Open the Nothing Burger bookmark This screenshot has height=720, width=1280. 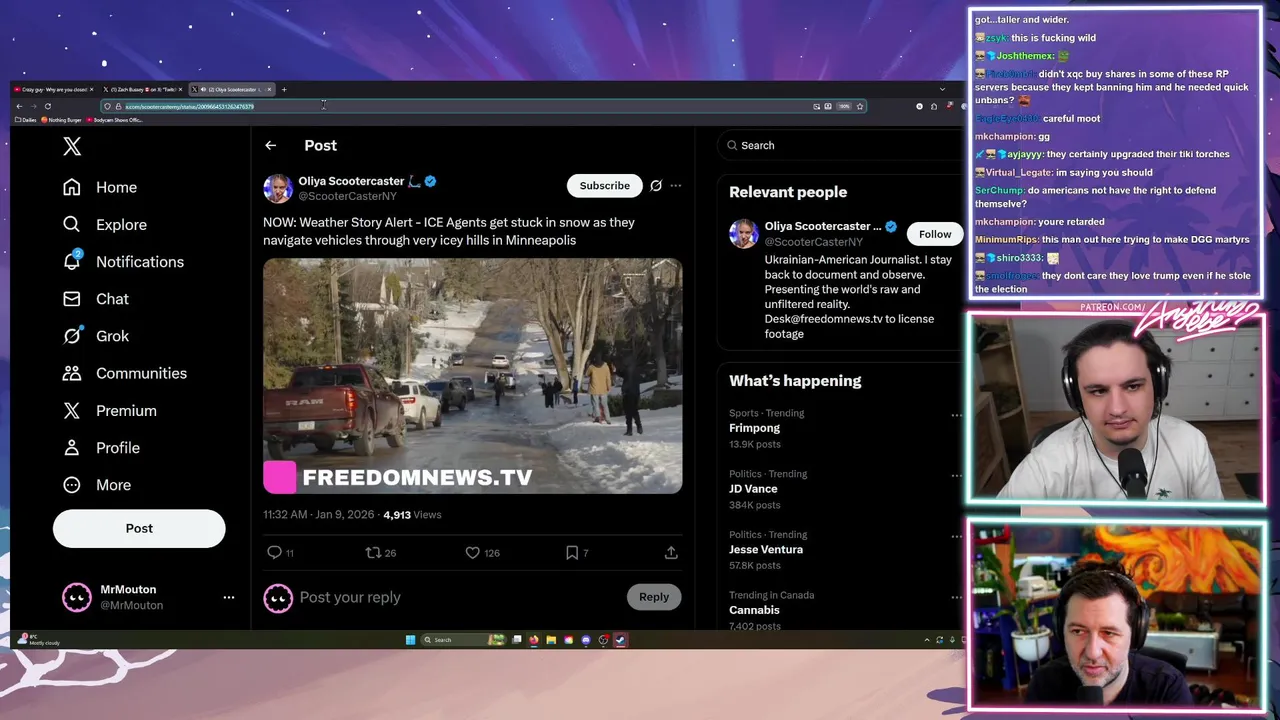click(61, 120)
